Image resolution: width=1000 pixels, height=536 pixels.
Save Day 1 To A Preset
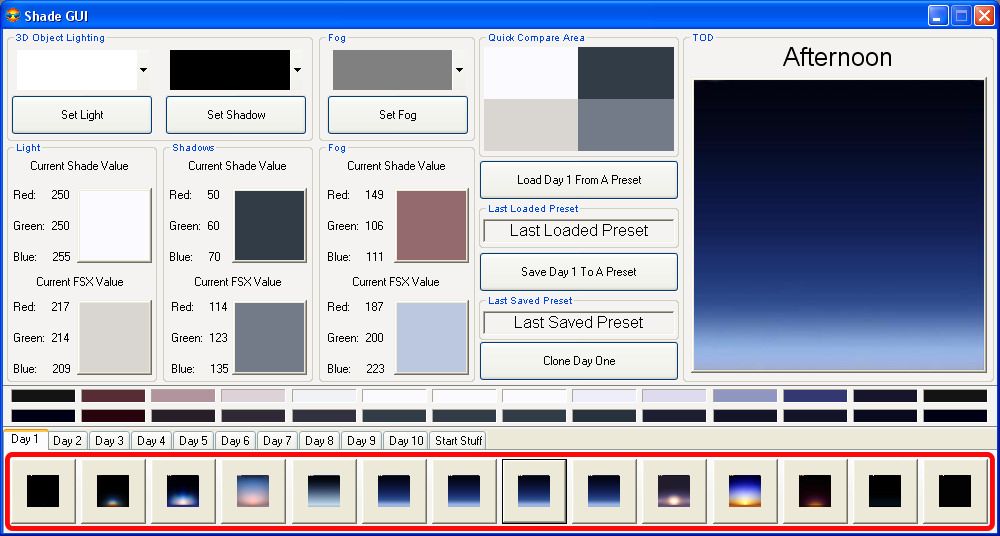(x=578, y=272)
